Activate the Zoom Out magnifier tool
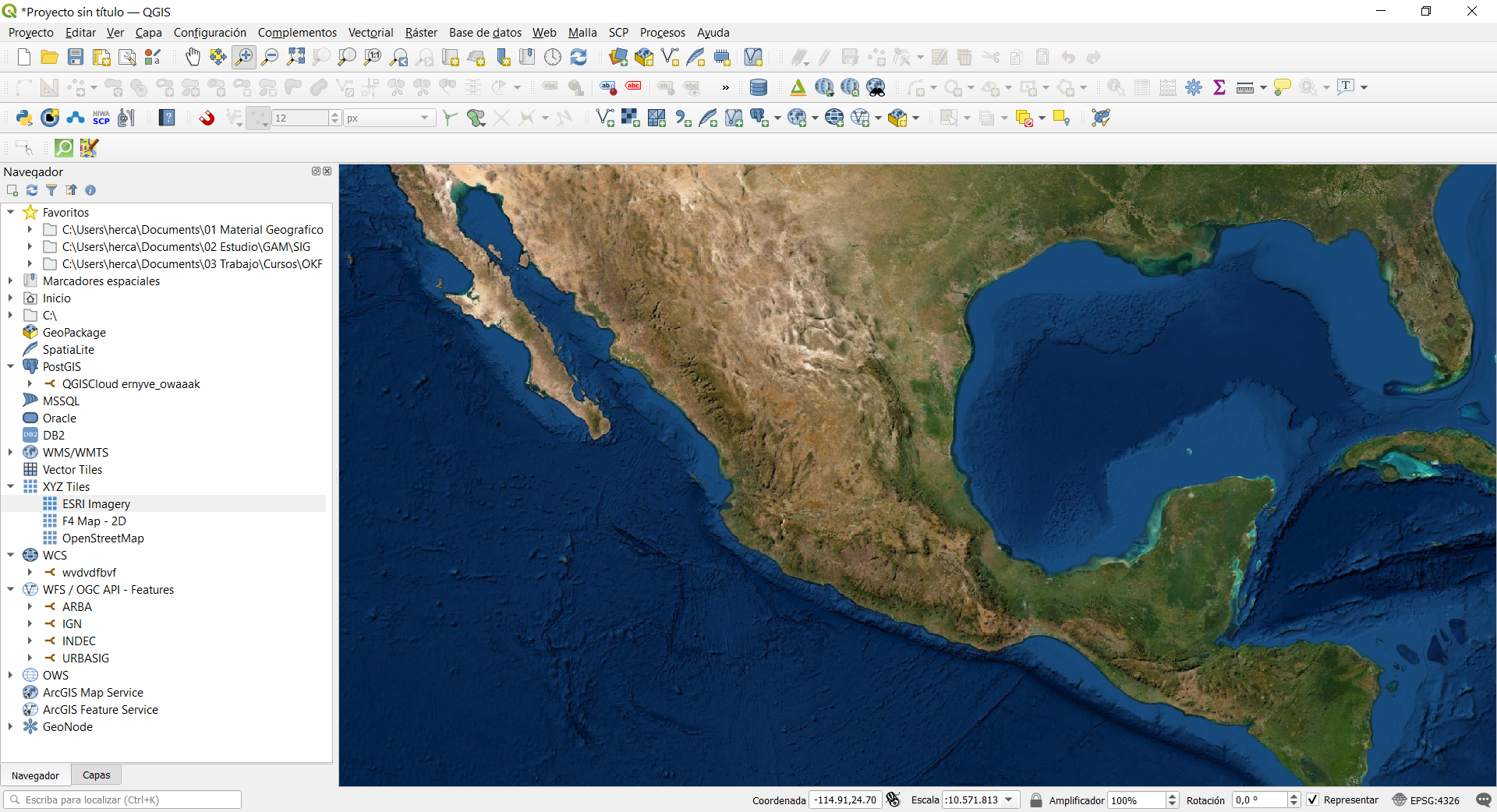This screenshot has width=1497, height=812. pyautogui.click(x=270, y=57)
